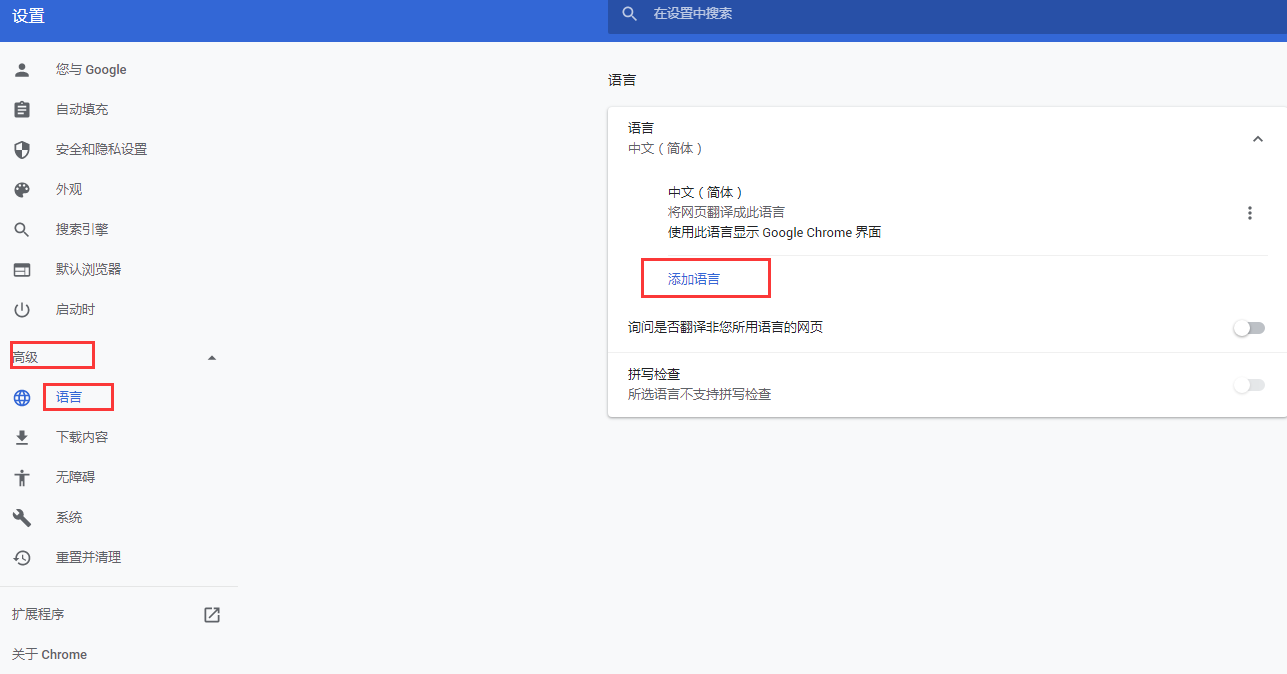Click the wrench icon beside 系统
Screen dimensions: 1287x674
22,518
